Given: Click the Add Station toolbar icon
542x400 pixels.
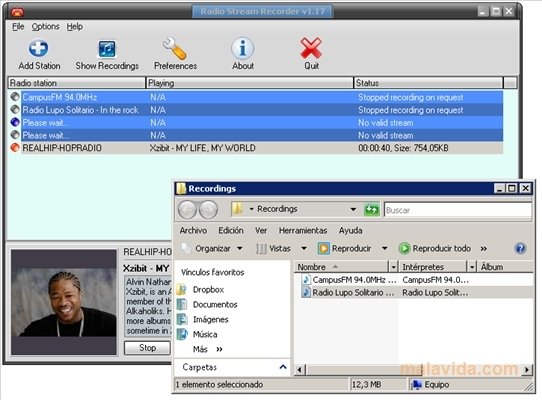Looking at the screenshot, I should pos(38,48).
